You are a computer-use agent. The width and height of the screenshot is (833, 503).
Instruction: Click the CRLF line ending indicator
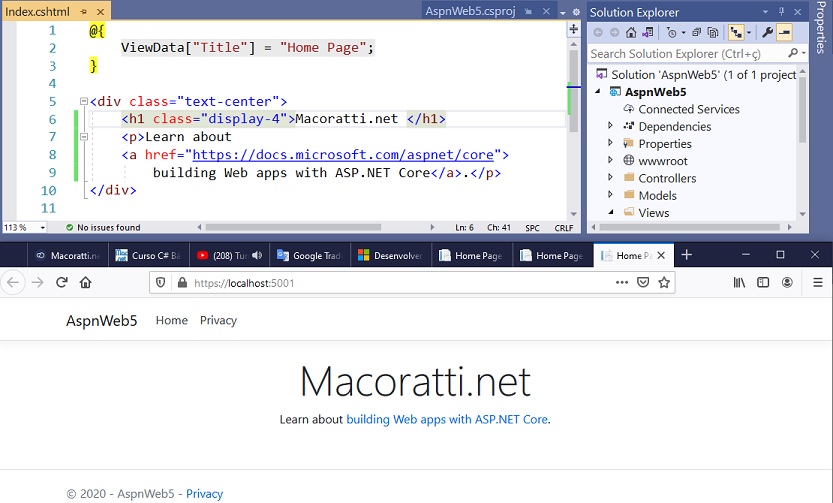click(x=564, y=227)
